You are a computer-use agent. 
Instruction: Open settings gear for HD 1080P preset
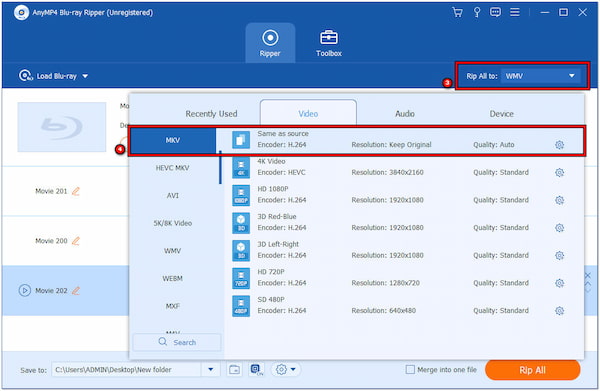click(x=559, y=200)
